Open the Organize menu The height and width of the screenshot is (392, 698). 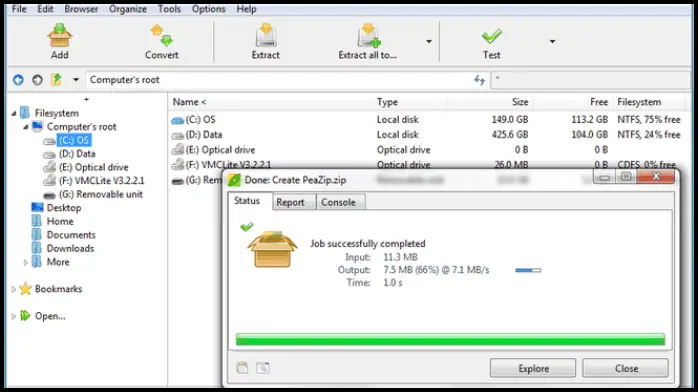tap(128, 9)
